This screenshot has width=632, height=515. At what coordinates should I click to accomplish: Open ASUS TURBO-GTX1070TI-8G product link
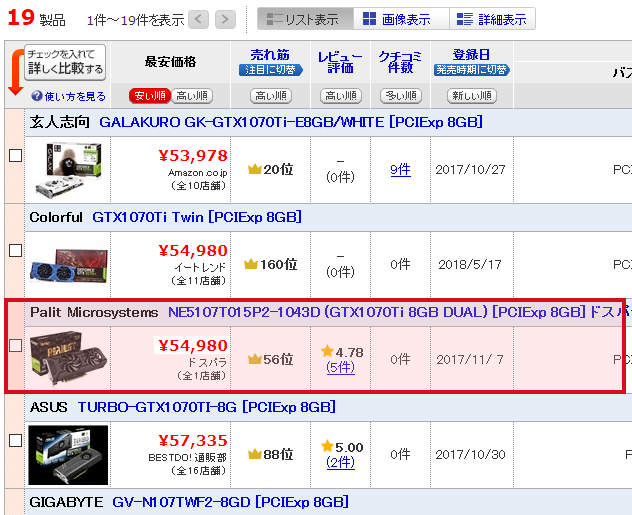pyautogui.click(x=207, y=407)
